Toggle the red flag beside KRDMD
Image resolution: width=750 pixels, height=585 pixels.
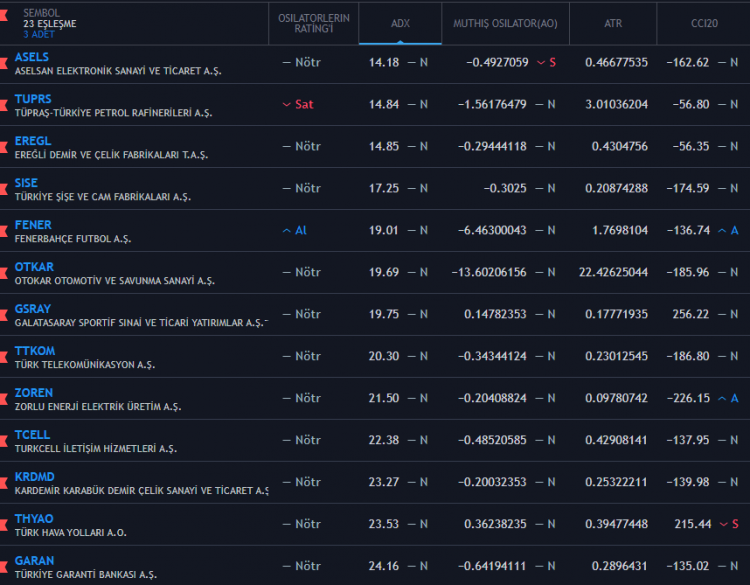click(x=3, y=483)
